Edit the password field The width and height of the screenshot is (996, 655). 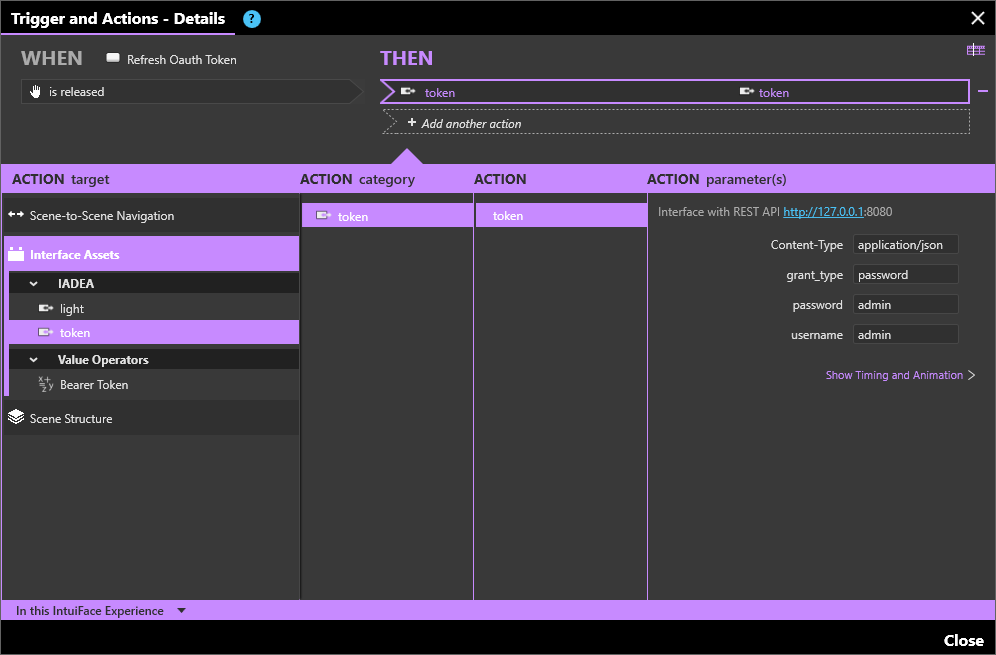tap(905, 304)
